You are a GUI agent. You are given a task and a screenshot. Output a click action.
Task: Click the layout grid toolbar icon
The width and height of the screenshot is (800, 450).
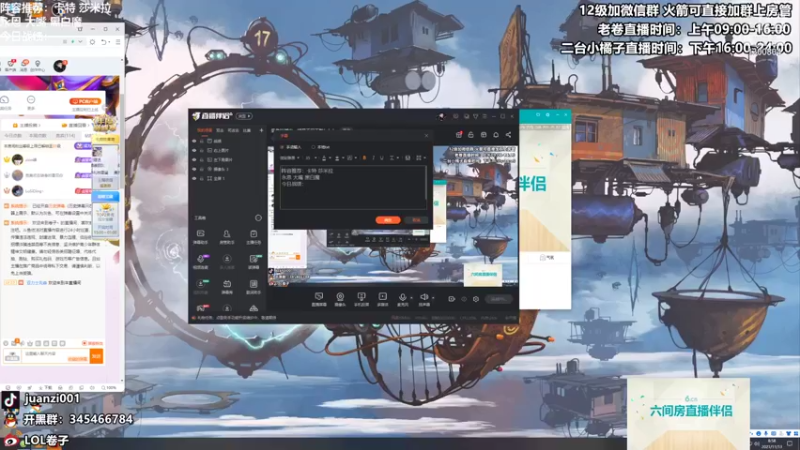pyautogui.click(x=419, y=158)
